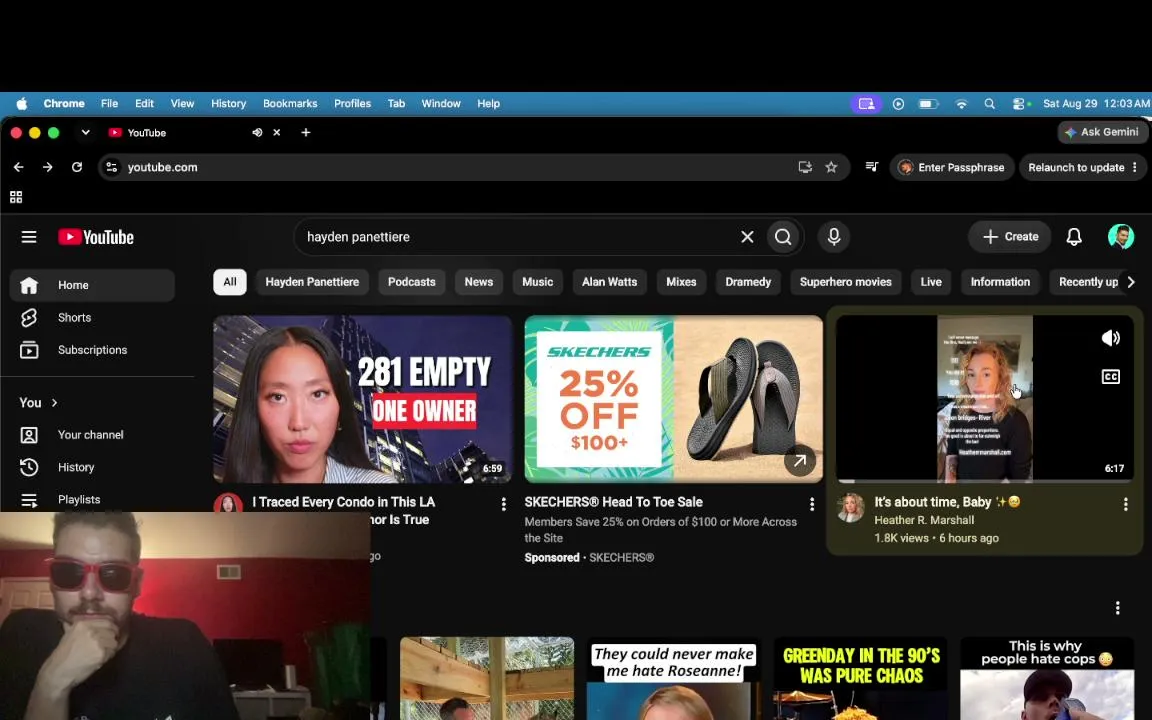Open the apps grid icon in bookmarks bar
The width and height of the screenshot is (1152, 720).
15,197
